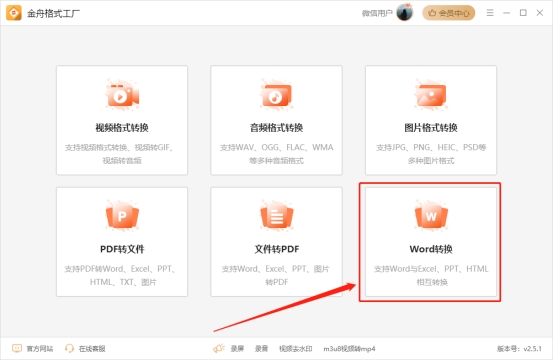Screen dimensions: 554x360
Task: Select the PDF转文件 title text
Action: 122,249
